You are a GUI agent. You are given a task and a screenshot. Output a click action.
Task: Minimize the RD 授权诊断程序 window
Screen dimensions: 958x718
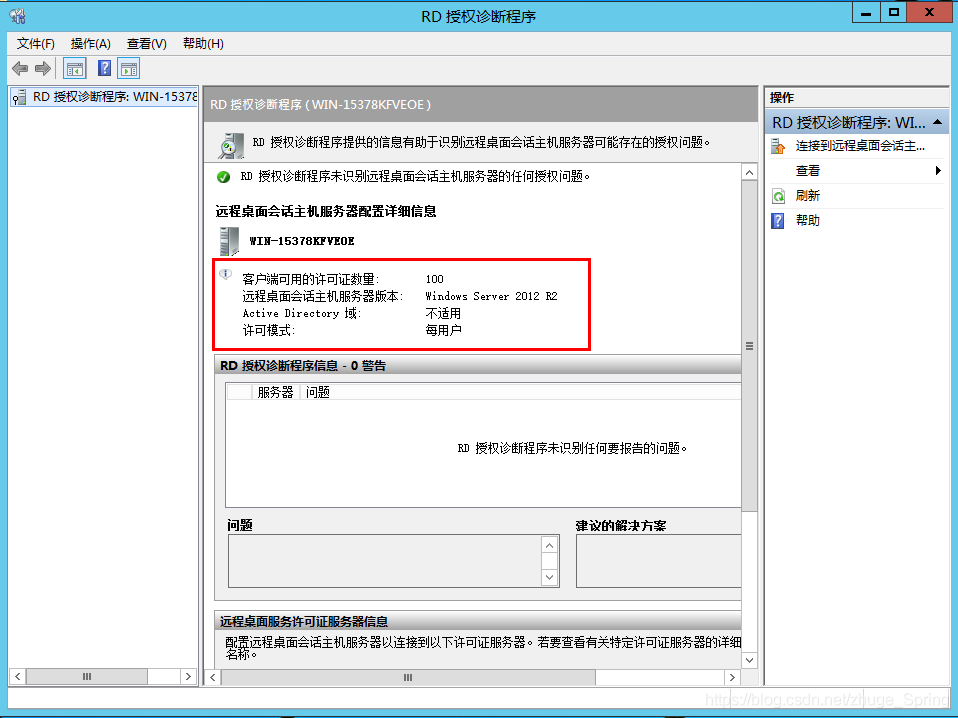866,12
